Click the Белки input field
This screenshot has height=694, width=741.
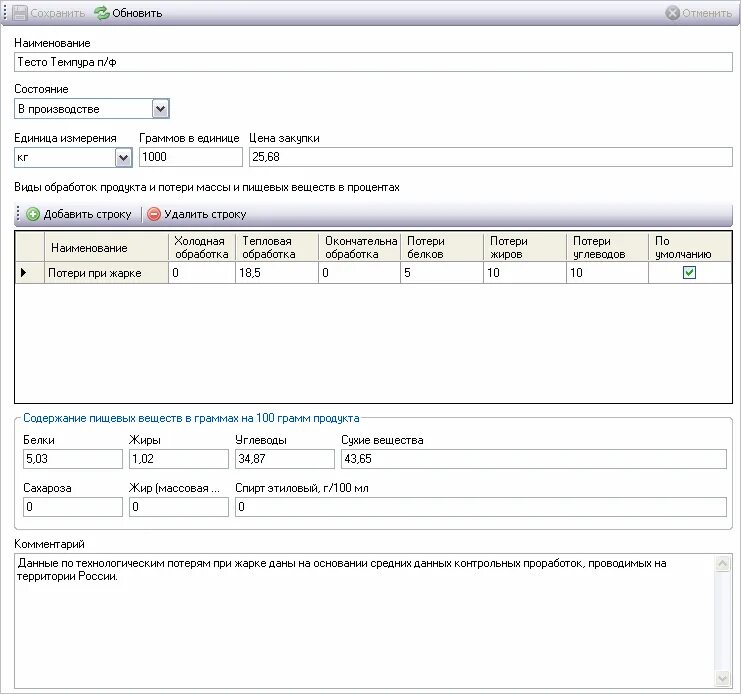coord(73,459)
